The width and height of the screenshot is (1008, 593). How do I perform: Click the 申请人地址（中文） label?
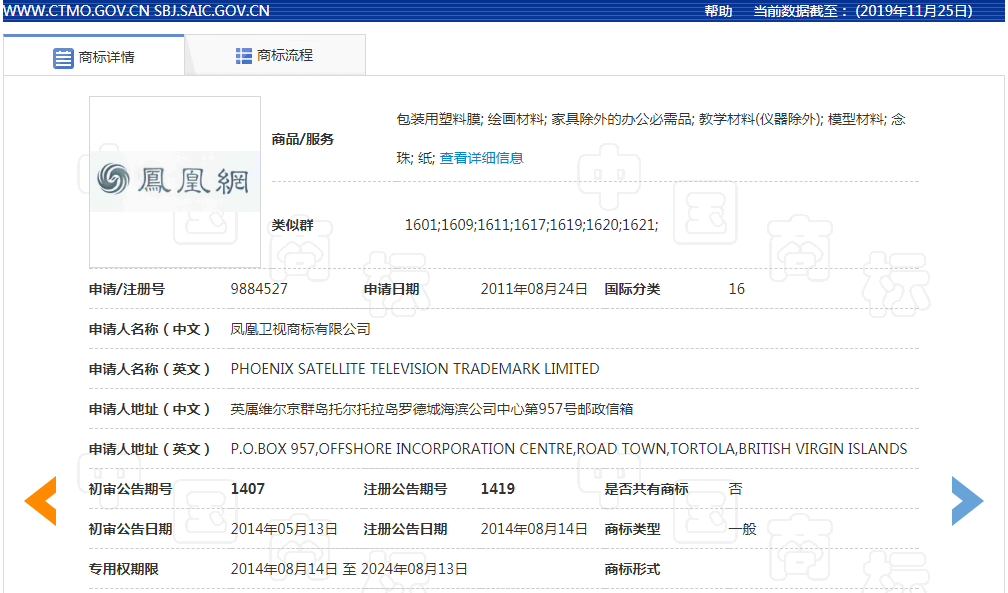149,409
